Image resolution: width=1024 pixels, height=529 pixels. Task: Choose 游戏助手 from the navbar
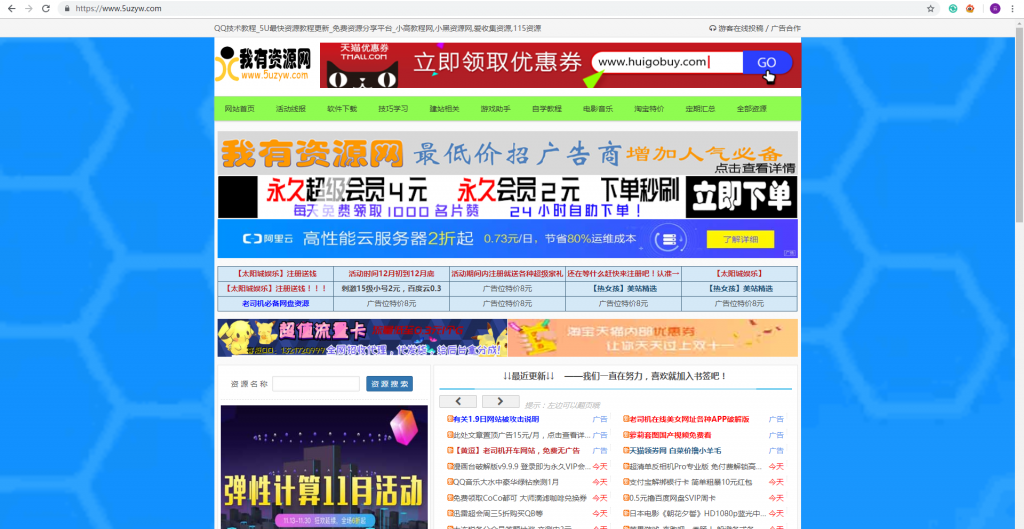click(496, 109)
